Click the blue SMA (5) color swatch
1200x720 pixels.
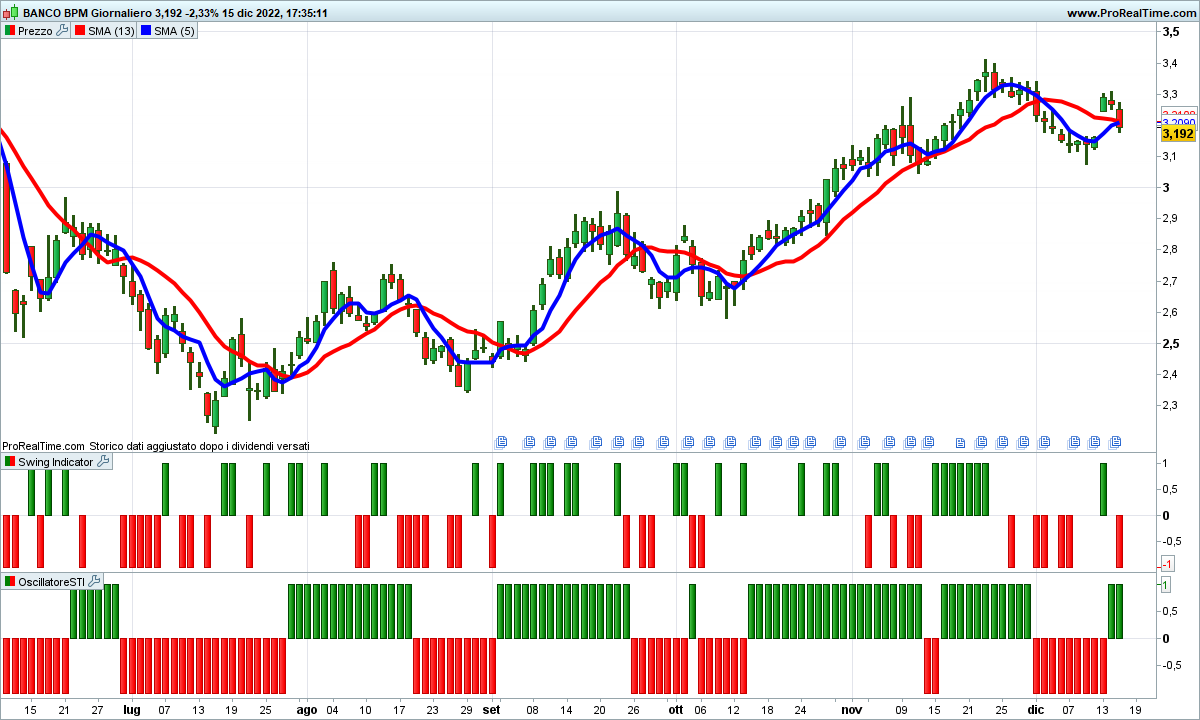[145, 31]
